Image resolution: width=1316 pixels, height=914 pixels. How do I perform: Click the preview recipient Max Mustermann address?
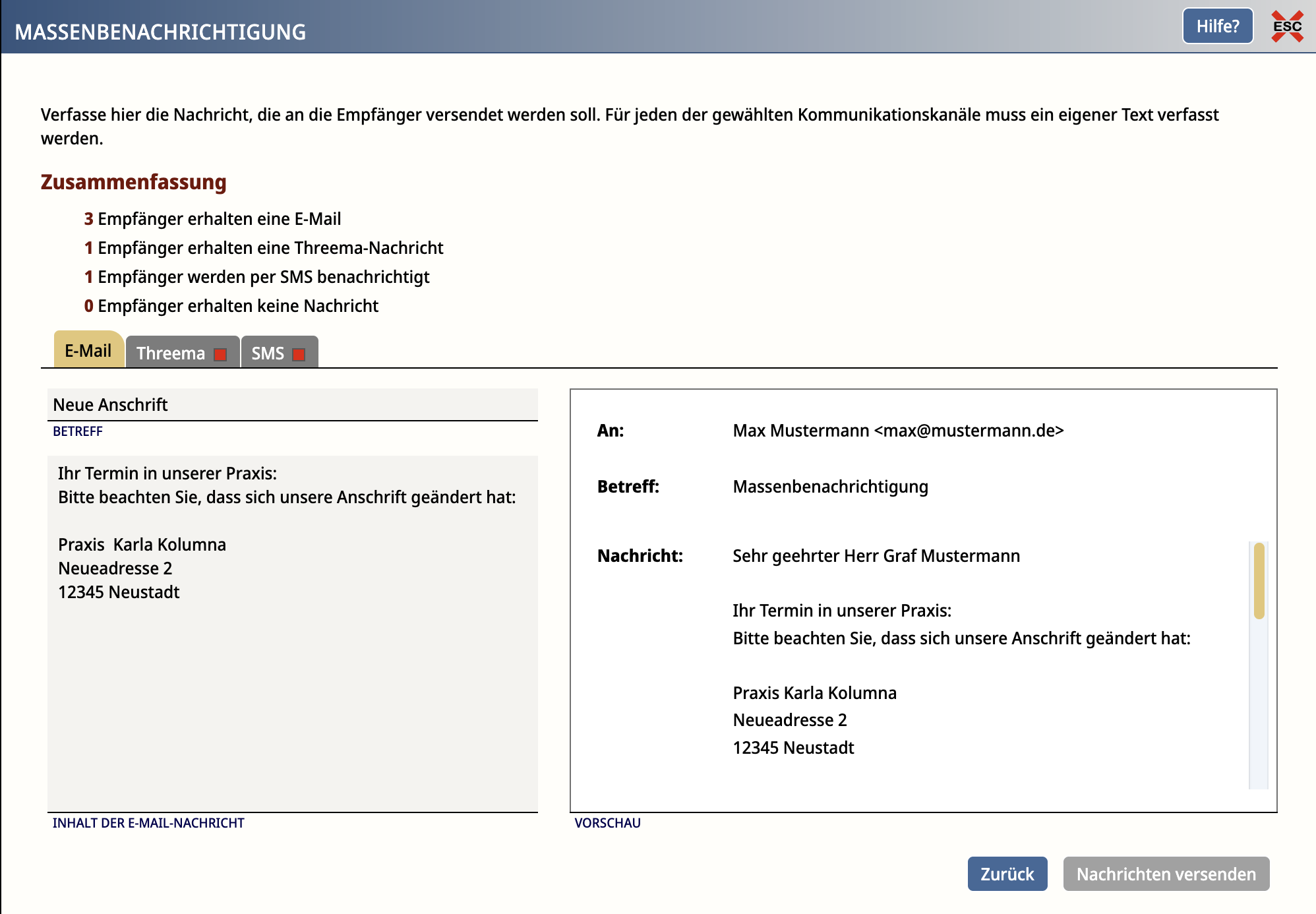coord(898,431)
